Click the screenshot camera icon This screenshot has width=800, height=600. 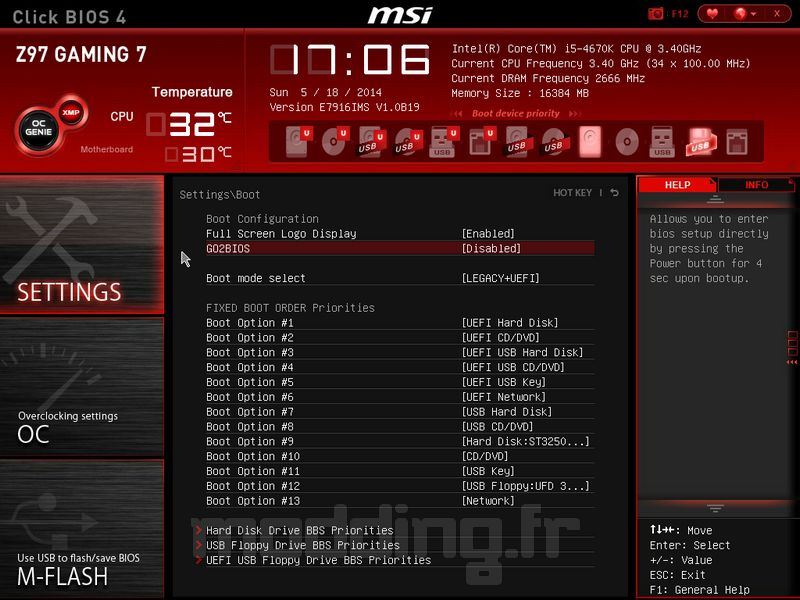pos(655,14)
